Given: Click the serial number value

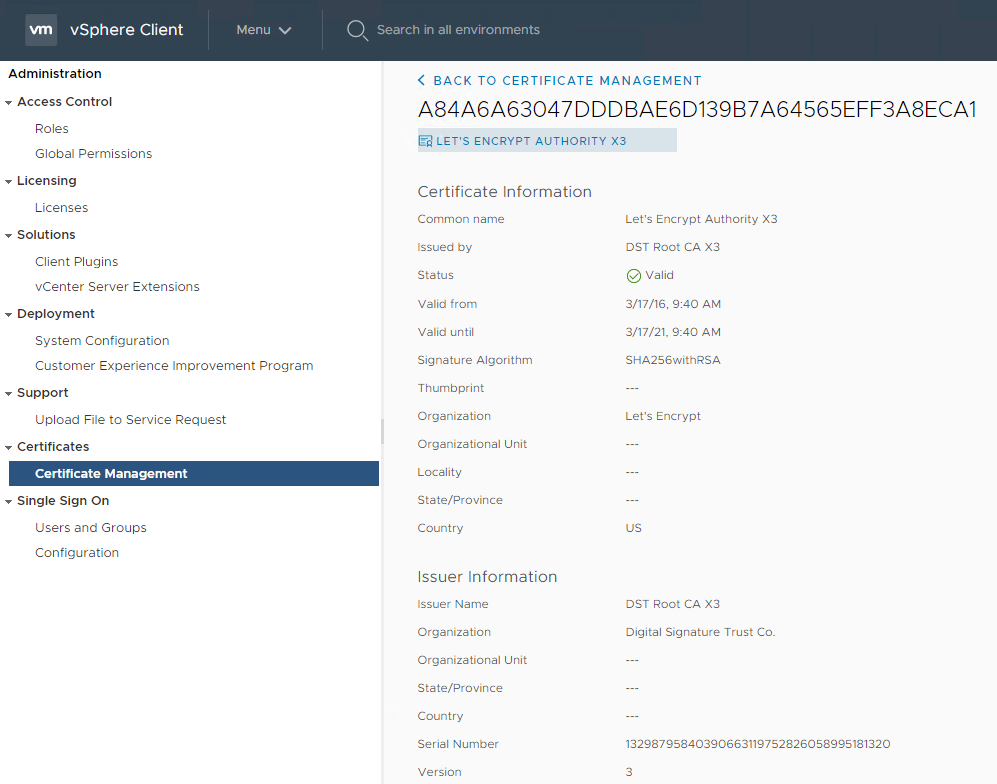Looking at the screenshot, I should click(758, 744).
